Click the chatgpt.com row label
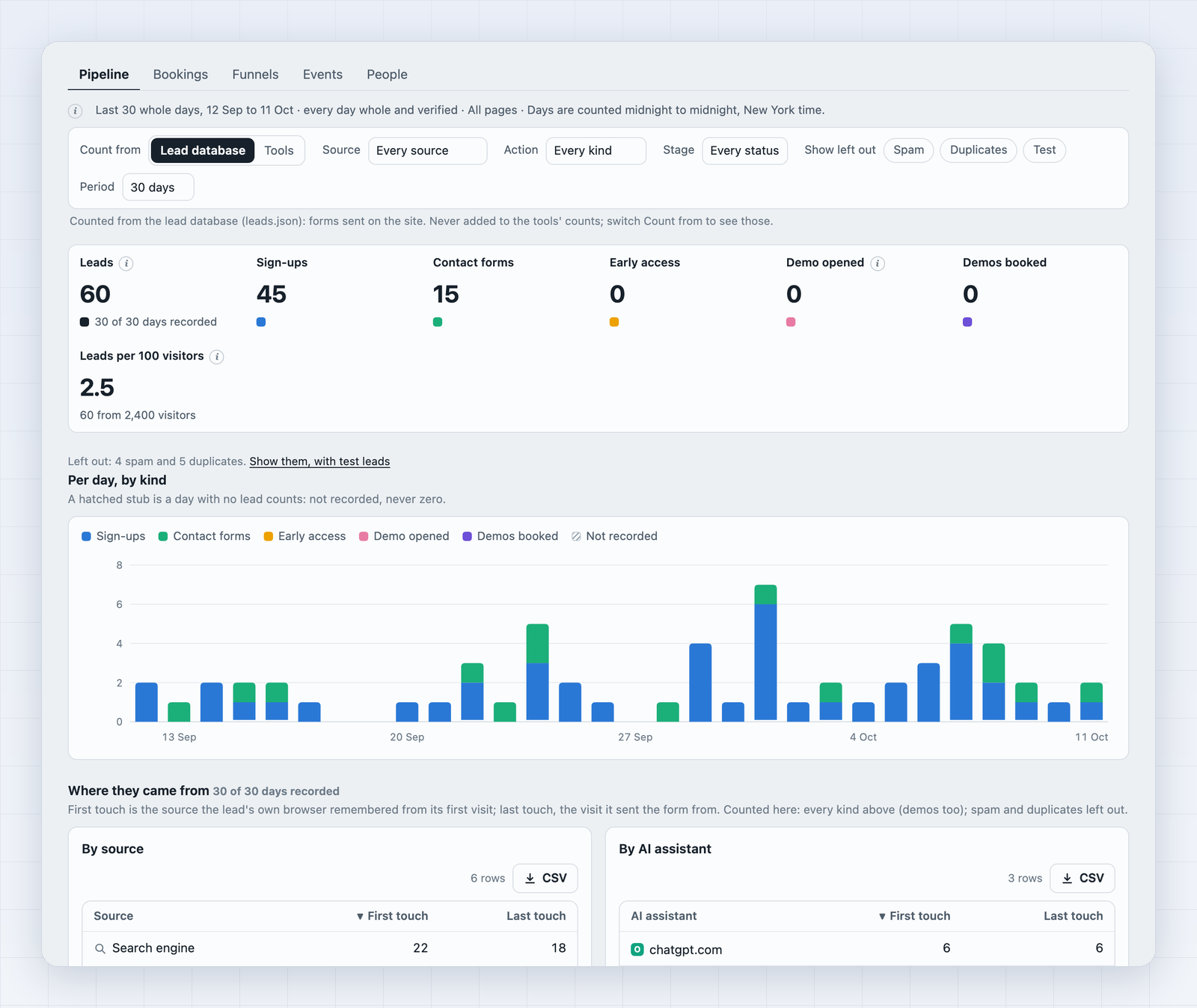 [x=685, y=950]
